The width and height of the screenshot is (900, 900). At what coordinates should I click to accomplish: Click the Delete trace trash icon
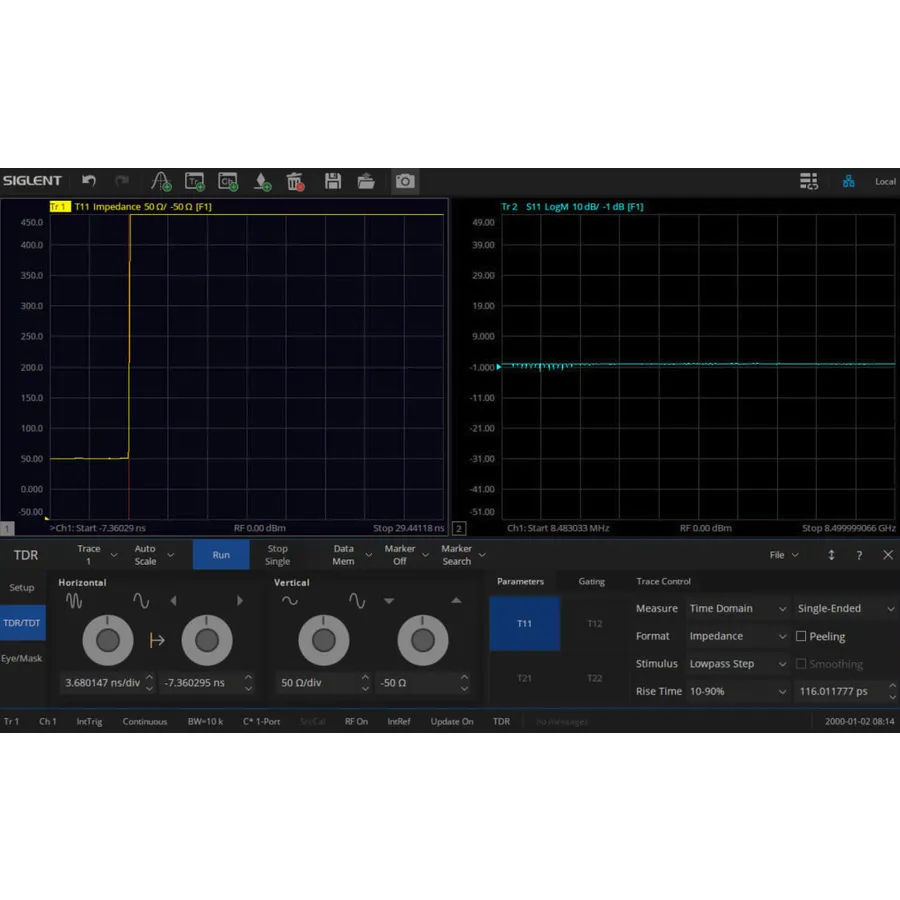(294, 181)
